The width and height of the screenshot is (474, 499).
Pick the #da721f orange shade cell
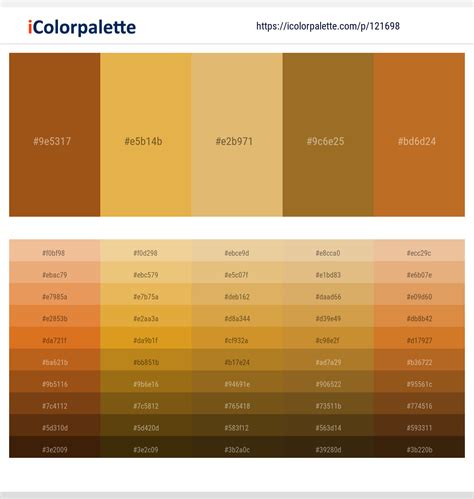[55, 338]
